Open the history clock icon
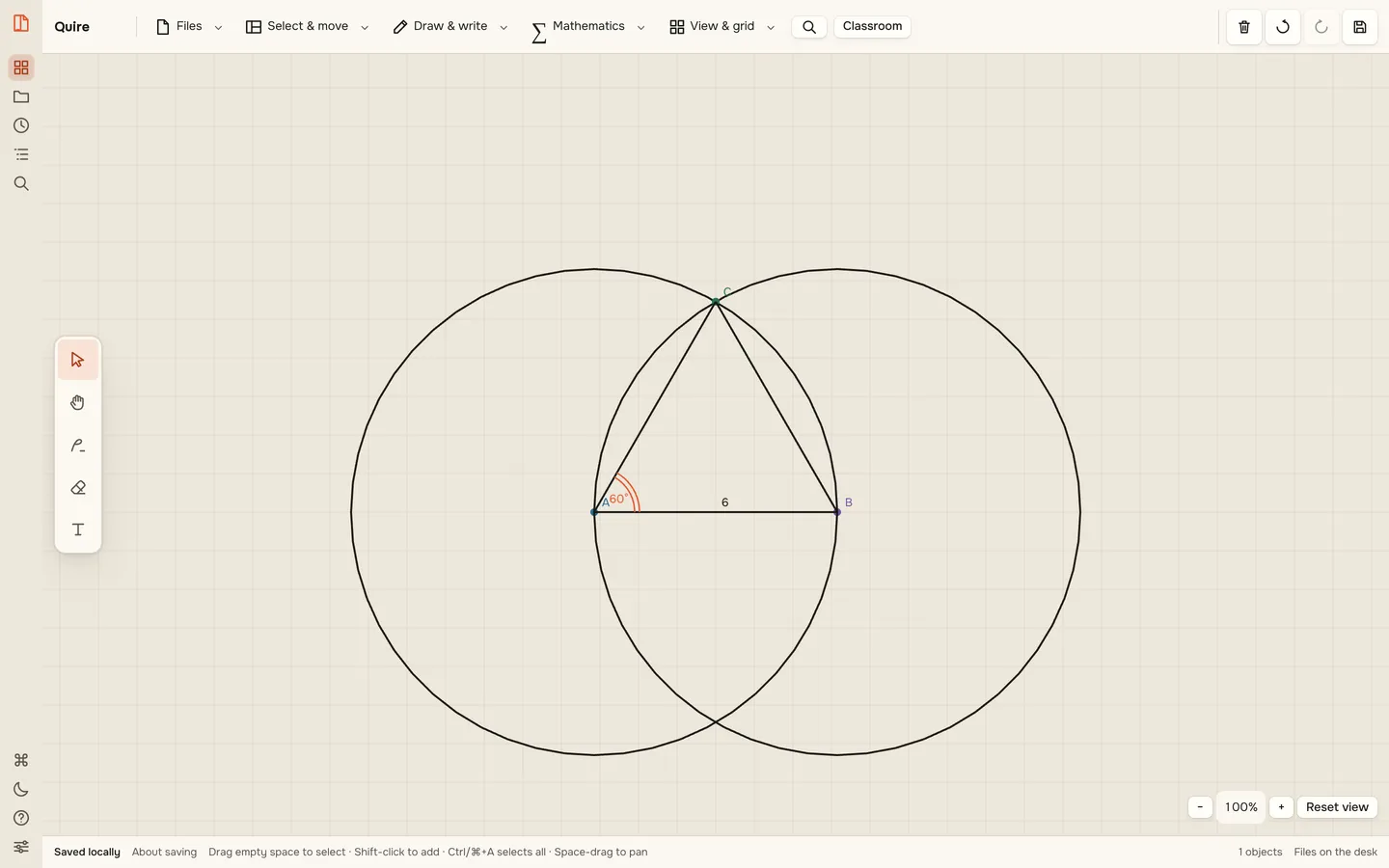Screen dimensions: 1389x868 point(21,125)
